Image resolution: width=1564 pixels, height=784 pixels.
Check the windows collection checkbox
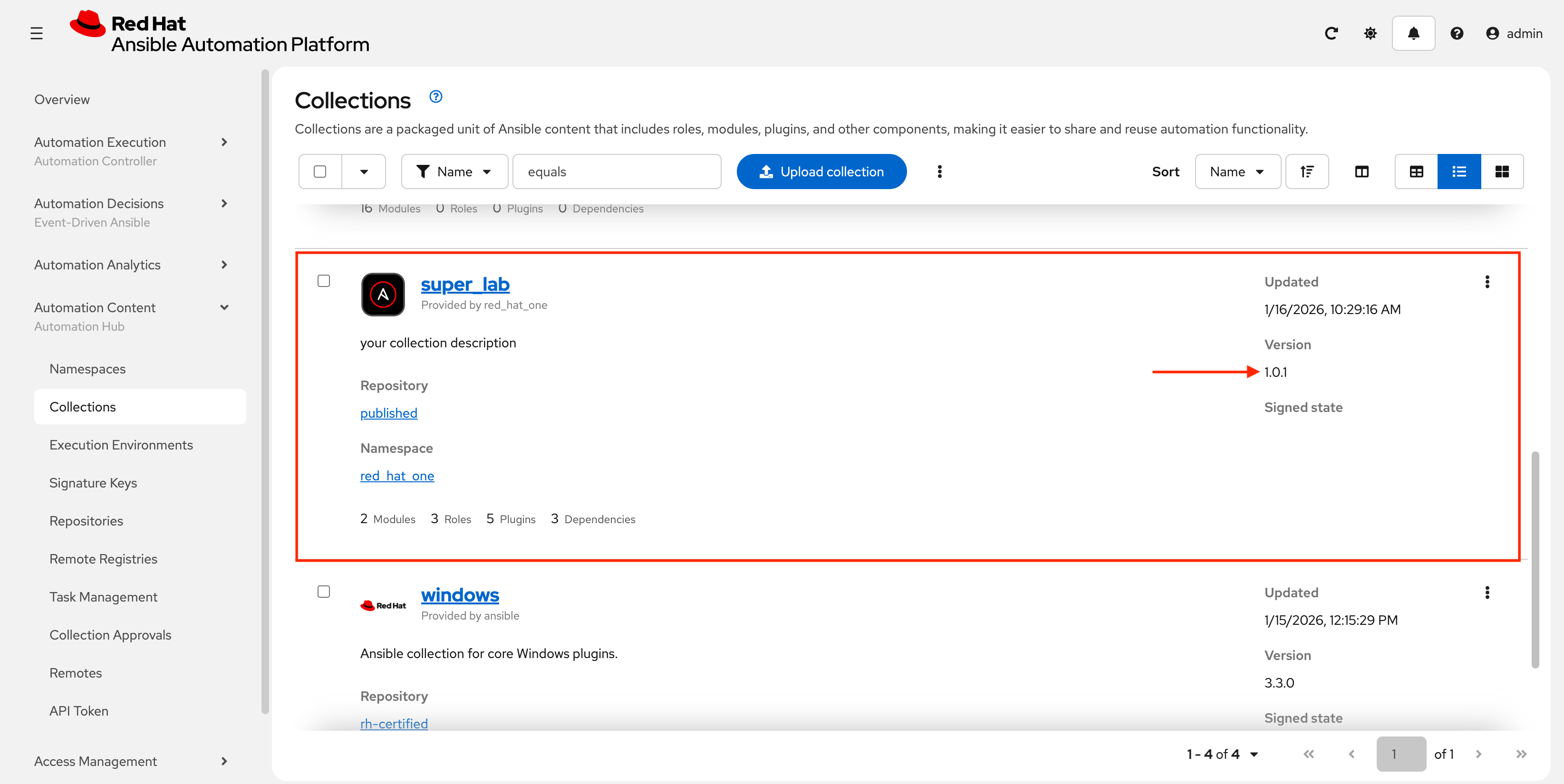click(324, 592)
